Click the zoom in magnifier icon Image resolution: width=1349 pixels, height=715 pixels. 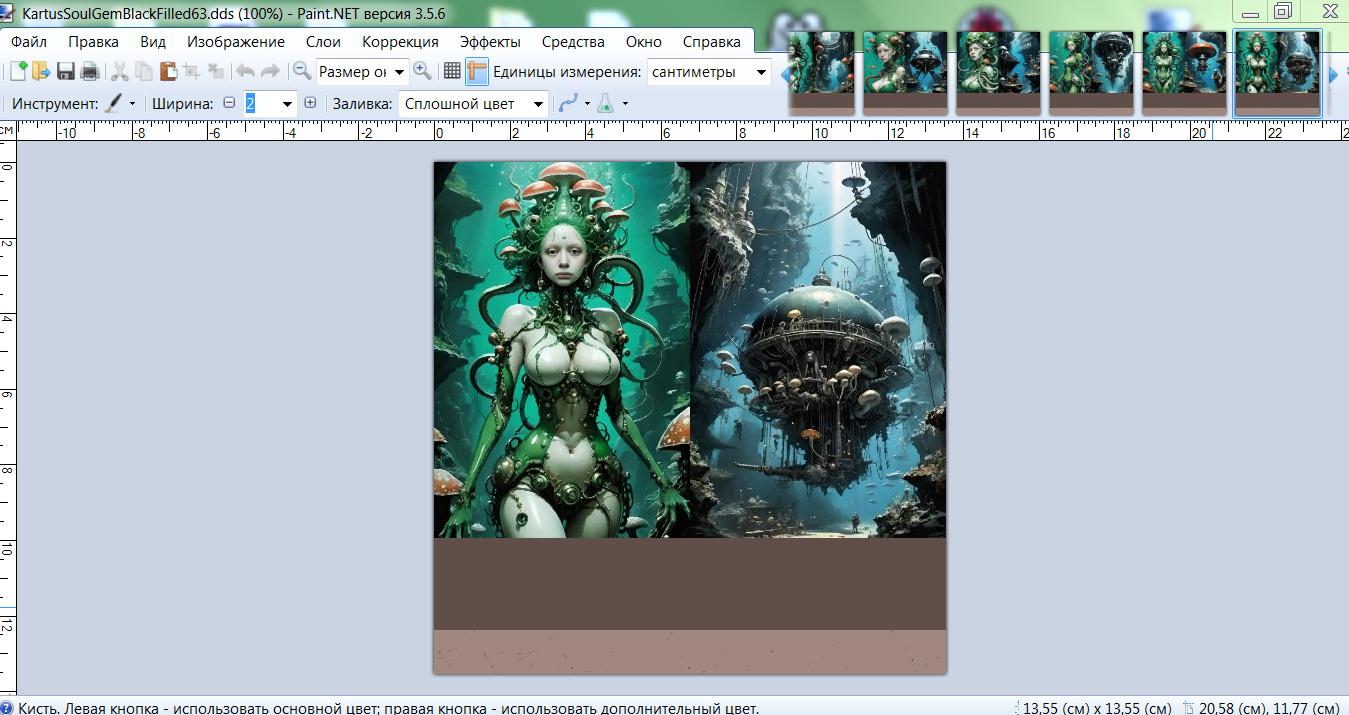(x=422, y=71)
